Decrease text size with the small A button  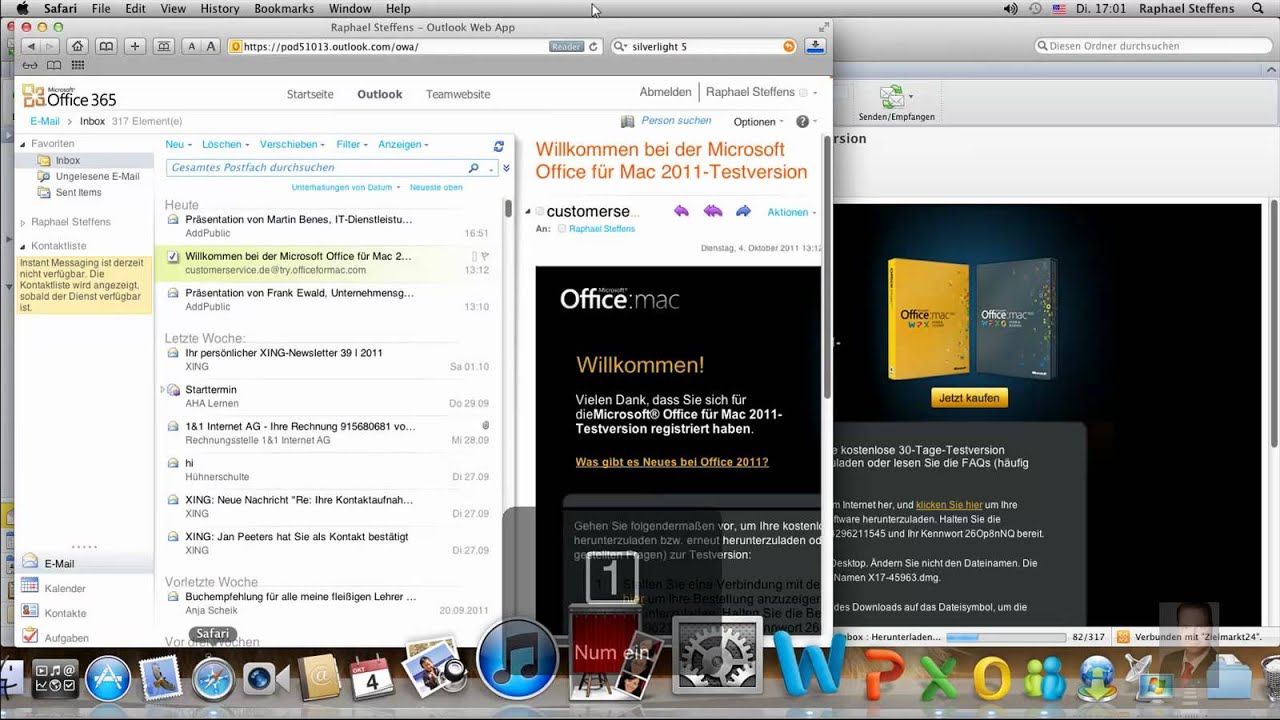click(x=192, y=47)
